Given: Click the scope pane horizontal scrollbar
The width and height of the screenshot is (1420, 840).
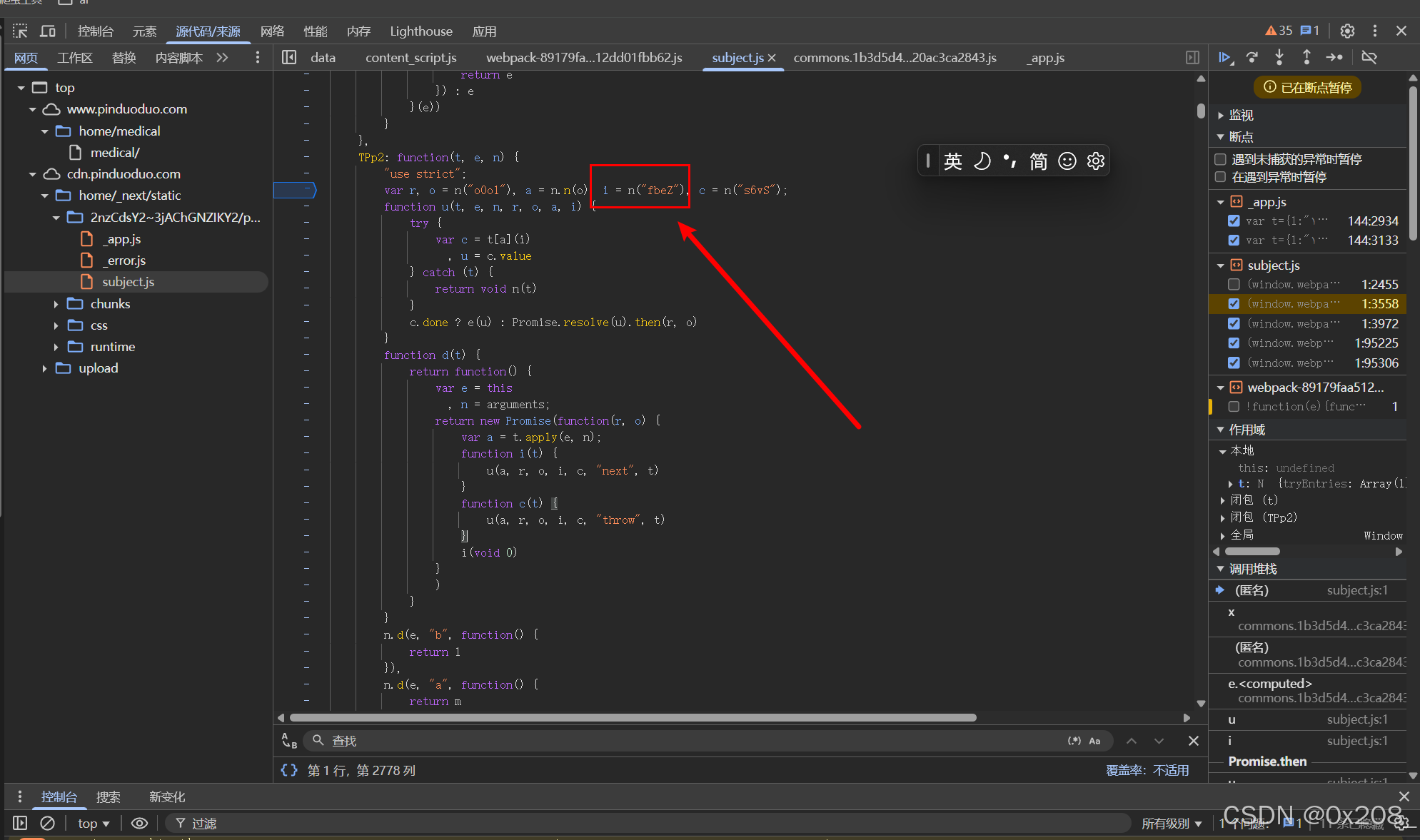Looking at the screenshot, I should 1252,551.
